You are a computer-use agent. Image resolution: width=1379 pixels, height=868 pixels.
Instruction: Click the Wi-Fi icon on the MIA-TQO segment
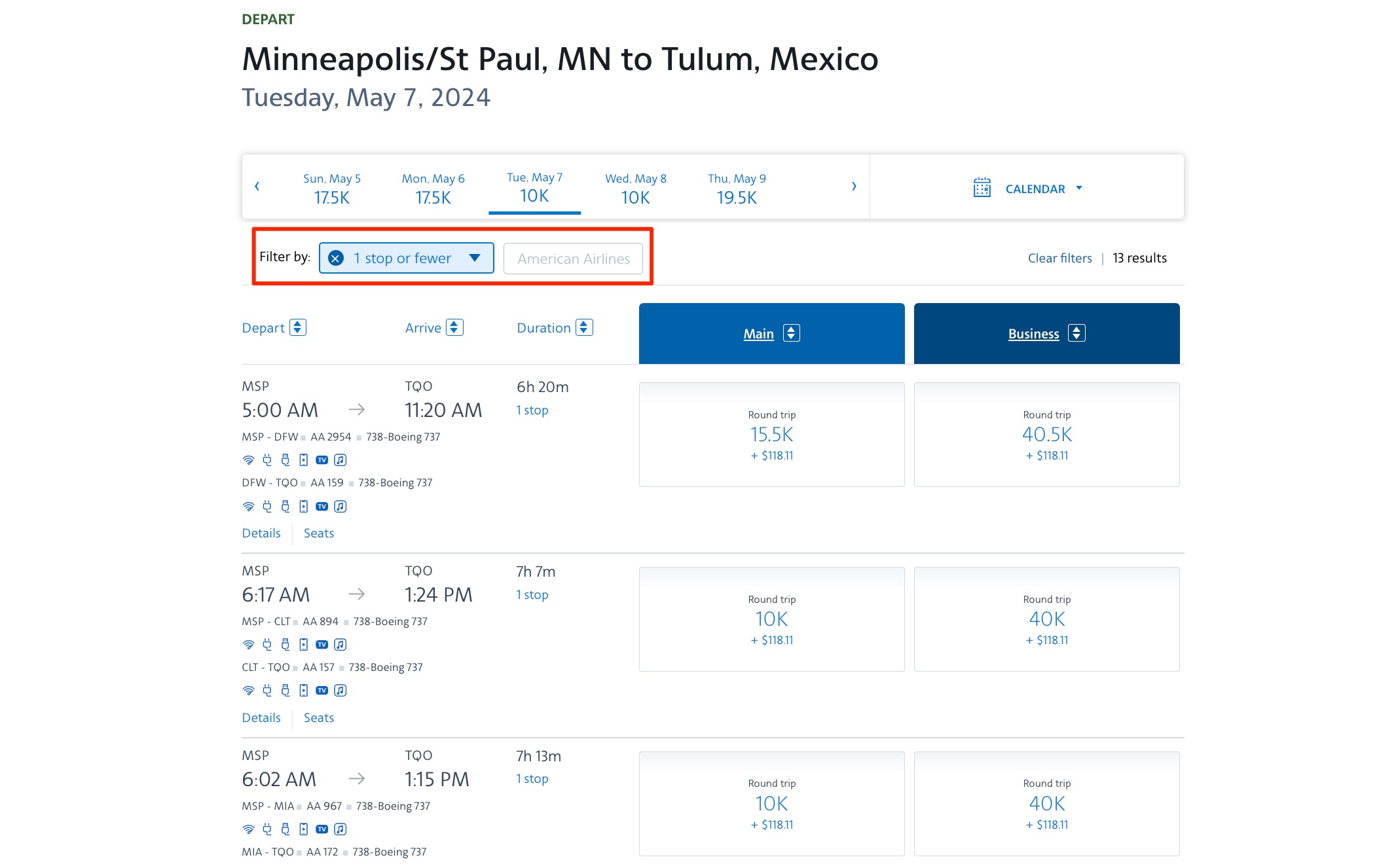coord(248,865)
